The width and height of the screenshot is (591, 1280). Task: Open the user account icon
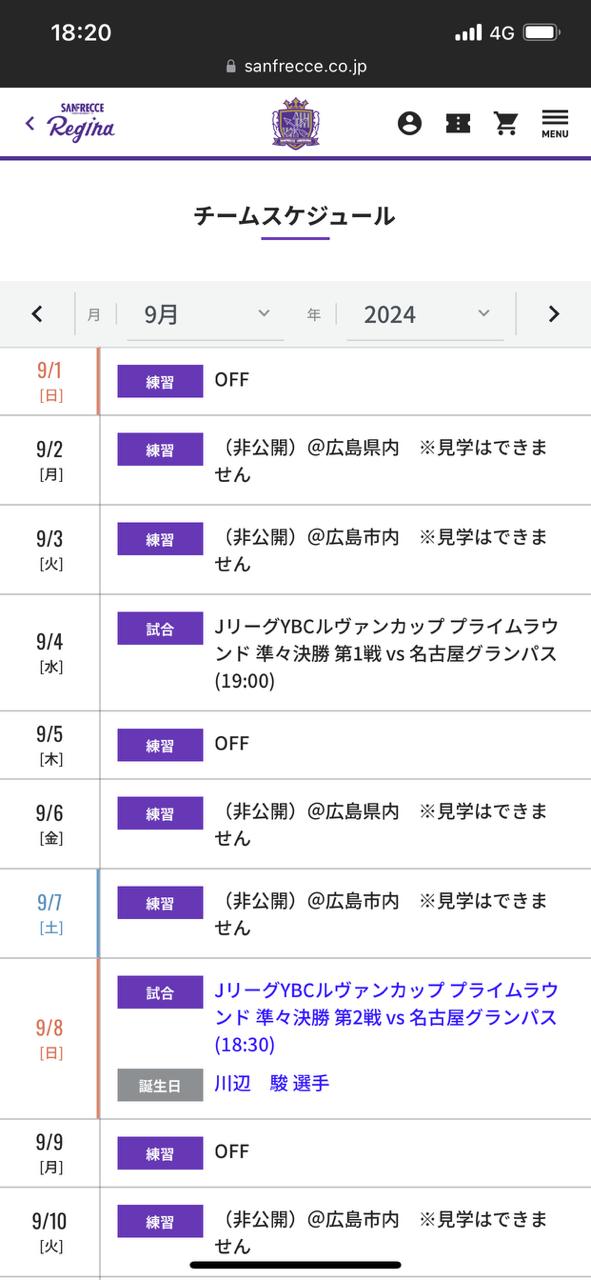click(409, 123)
